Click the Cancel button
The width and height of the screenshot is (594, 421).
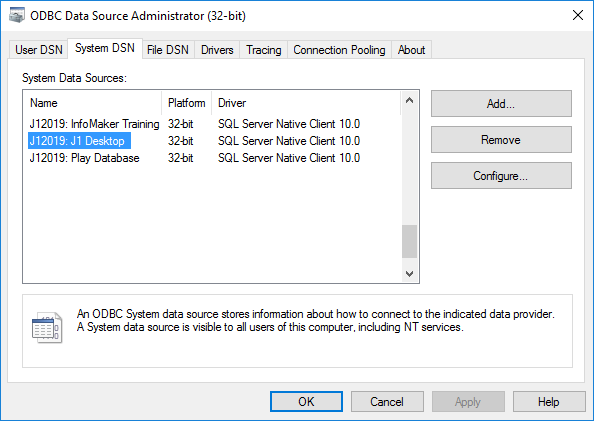pos(387,402)
